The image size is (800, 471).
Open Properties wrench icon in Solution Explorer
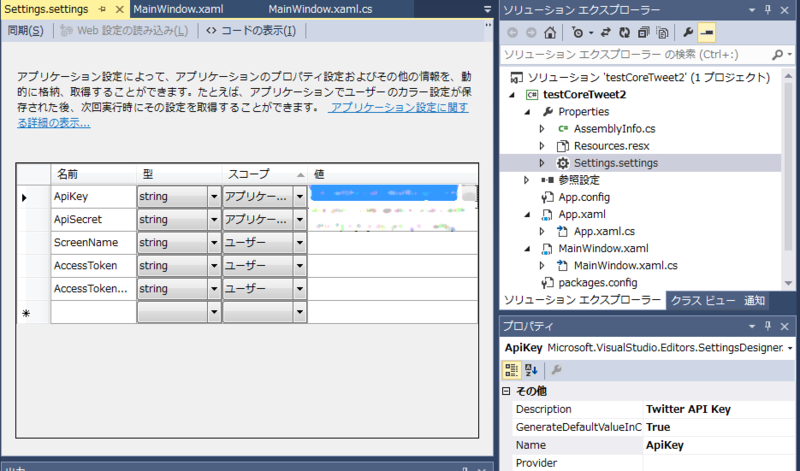point(688,33)
